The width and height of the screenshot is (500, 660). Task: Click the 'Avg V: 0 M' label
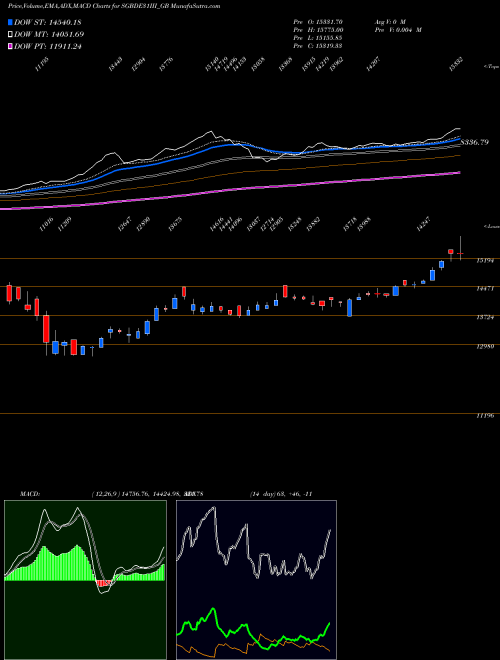pos(389,21)
